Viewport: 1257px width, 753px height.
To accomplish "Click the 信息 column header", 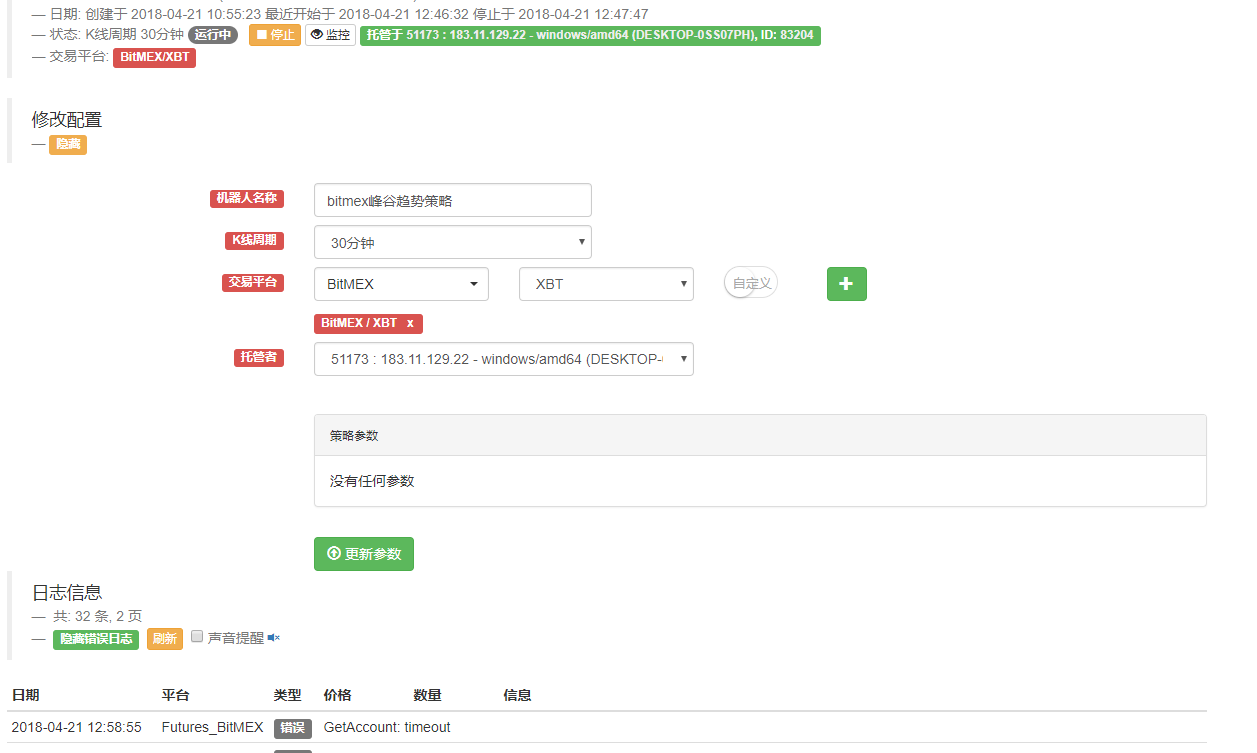I will tap(518, 695).
